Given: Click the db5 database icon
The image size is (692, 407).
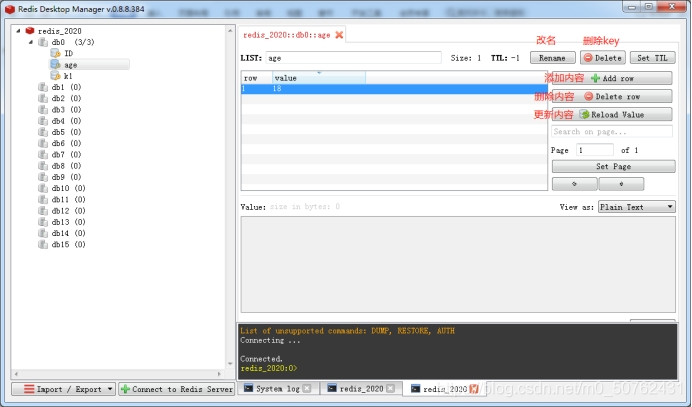Looking at the screenshot, I should point(43,132).
